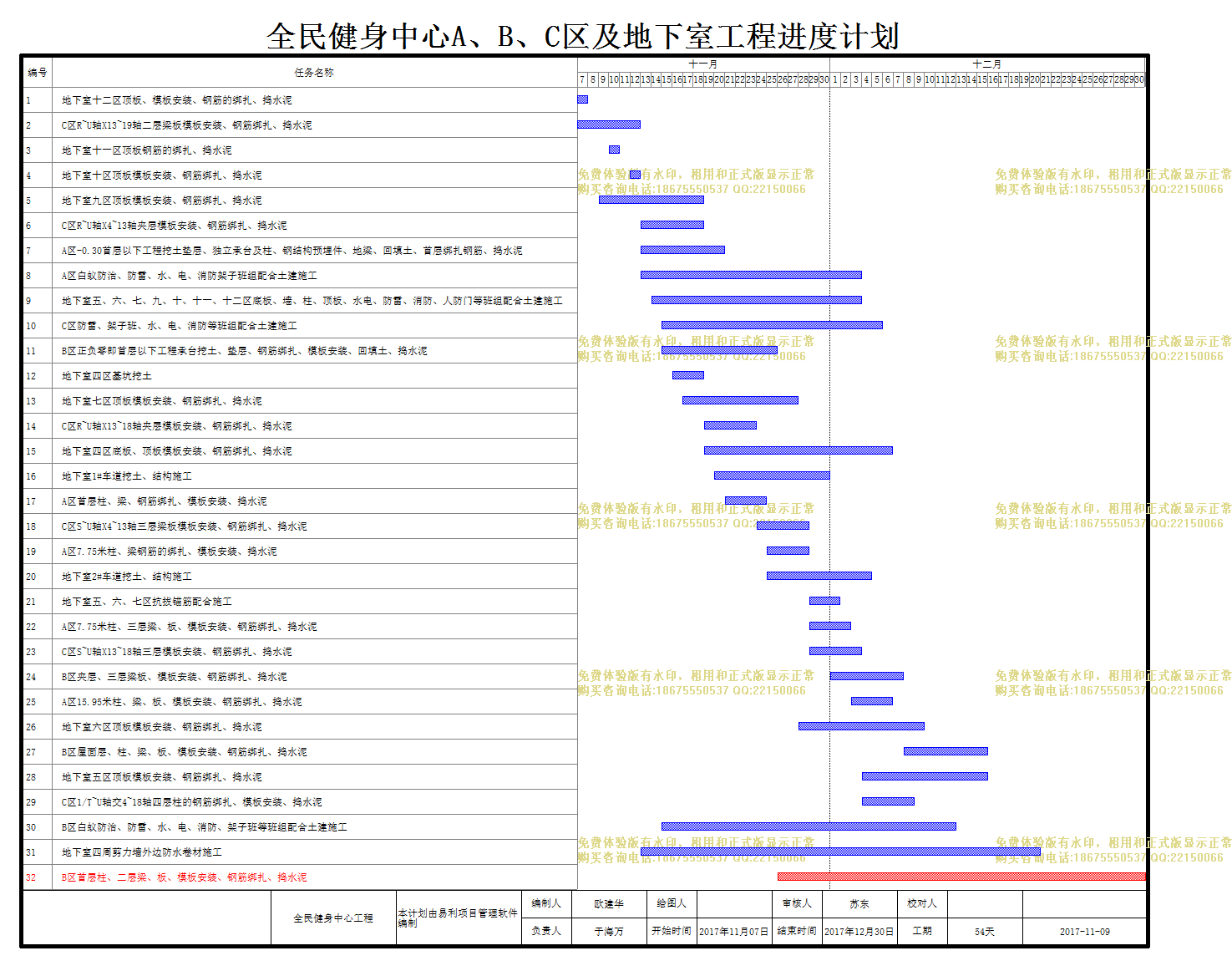Viewport: 1232px width, 966px height.
Task: Click the end date '2017年12月30日'
Action: click(x=859, y=932)
